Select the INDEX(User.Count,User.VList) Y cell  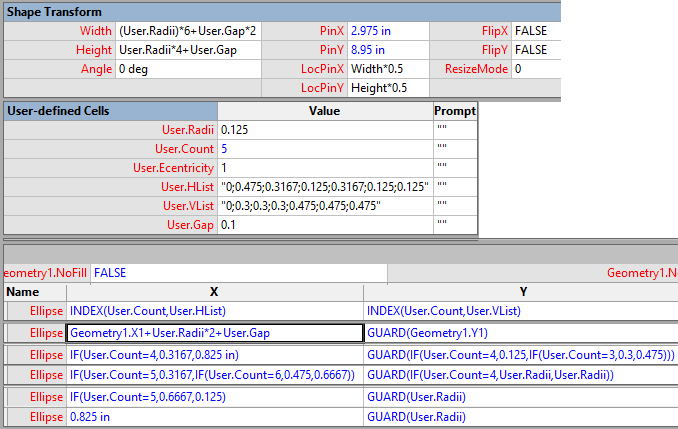(x=520, y=311)
